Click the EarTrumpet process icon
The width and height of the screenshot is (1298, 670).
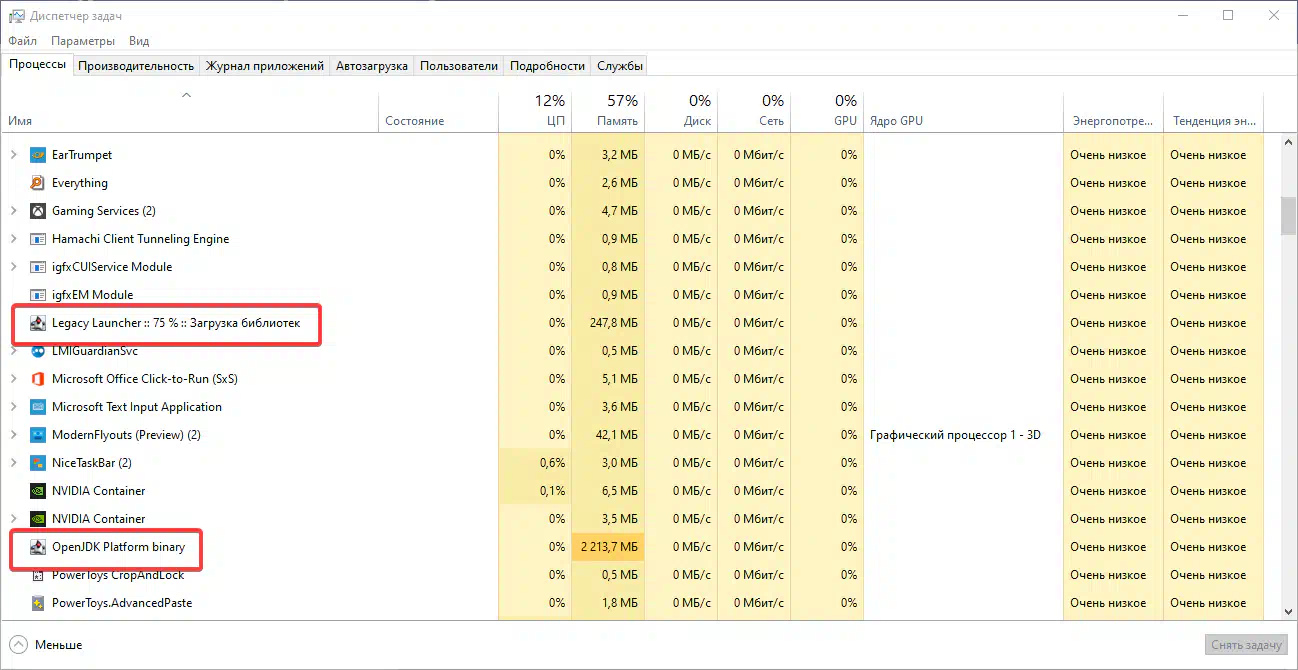click(x=38, y=155)
